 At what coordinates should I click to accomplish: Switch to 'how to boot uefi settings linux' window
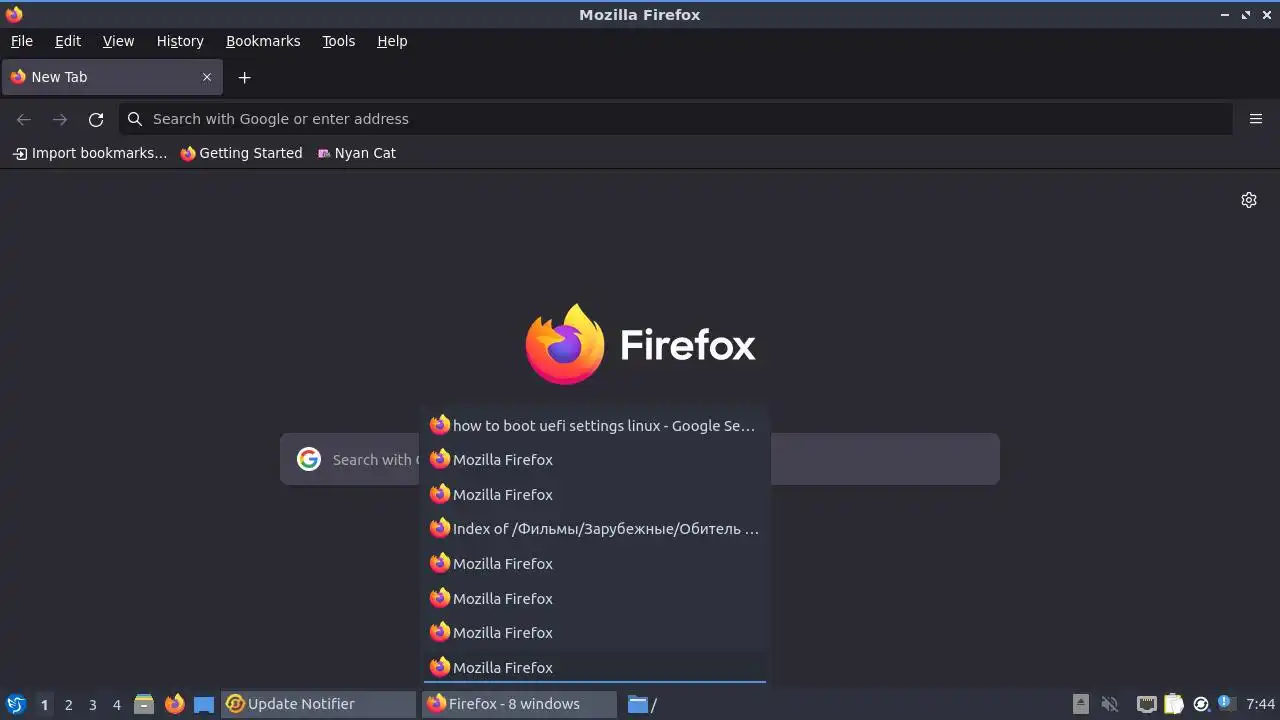tap(595, 425)
